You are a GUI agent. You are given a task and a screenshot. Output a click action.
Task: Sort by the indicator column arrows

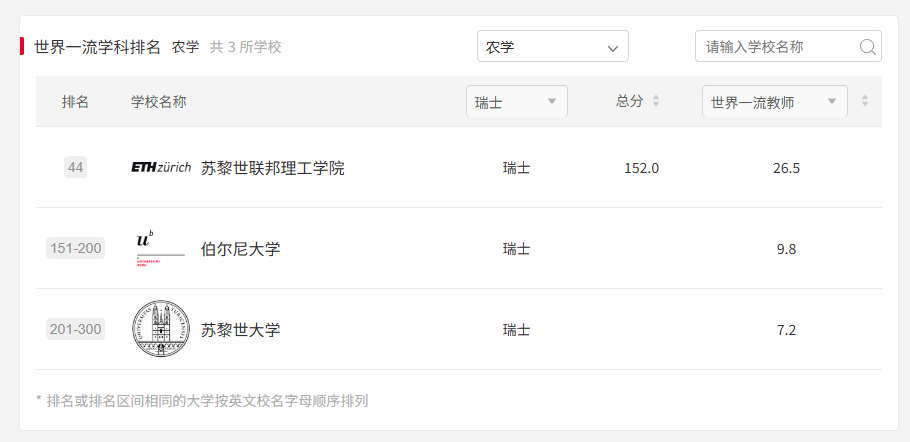tap(865, 101)
